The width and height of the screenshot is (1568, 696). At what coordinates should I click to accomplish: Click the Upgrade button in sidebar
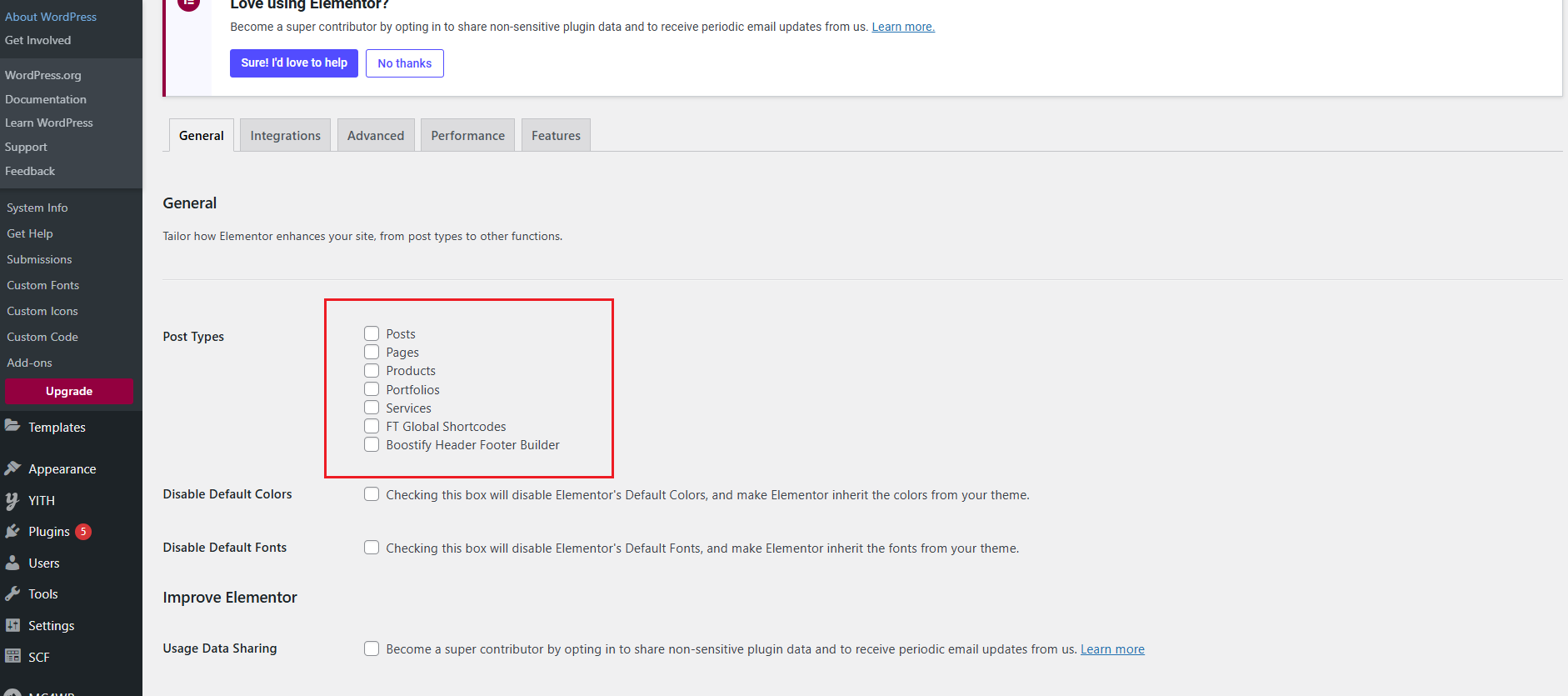pos(69,391)
